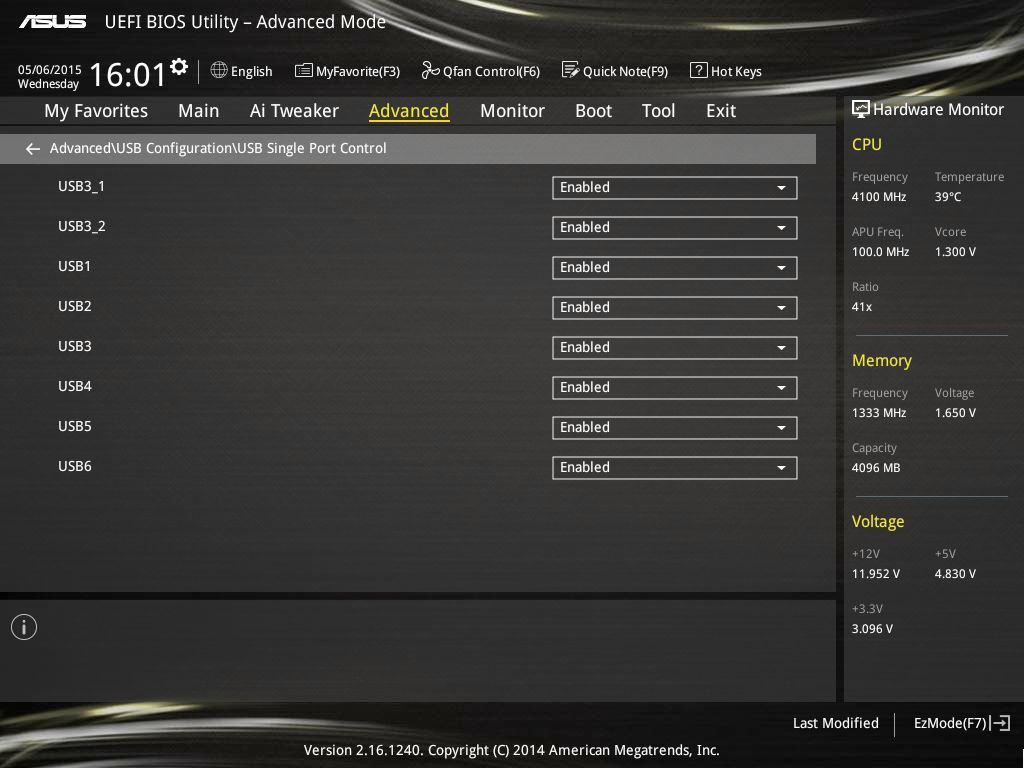This screenshot has width=1024, height=768.
Task: Click the +12V value 11.952 V
Action: pos(876,573)
